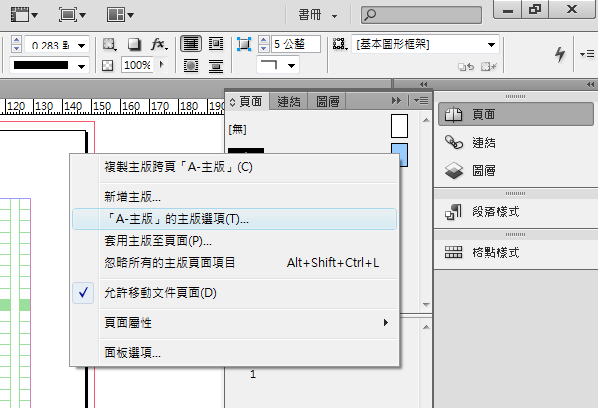Select jump object text wrap icon
The width and height of the screenshot is (598, 408).
click(216, 66)
